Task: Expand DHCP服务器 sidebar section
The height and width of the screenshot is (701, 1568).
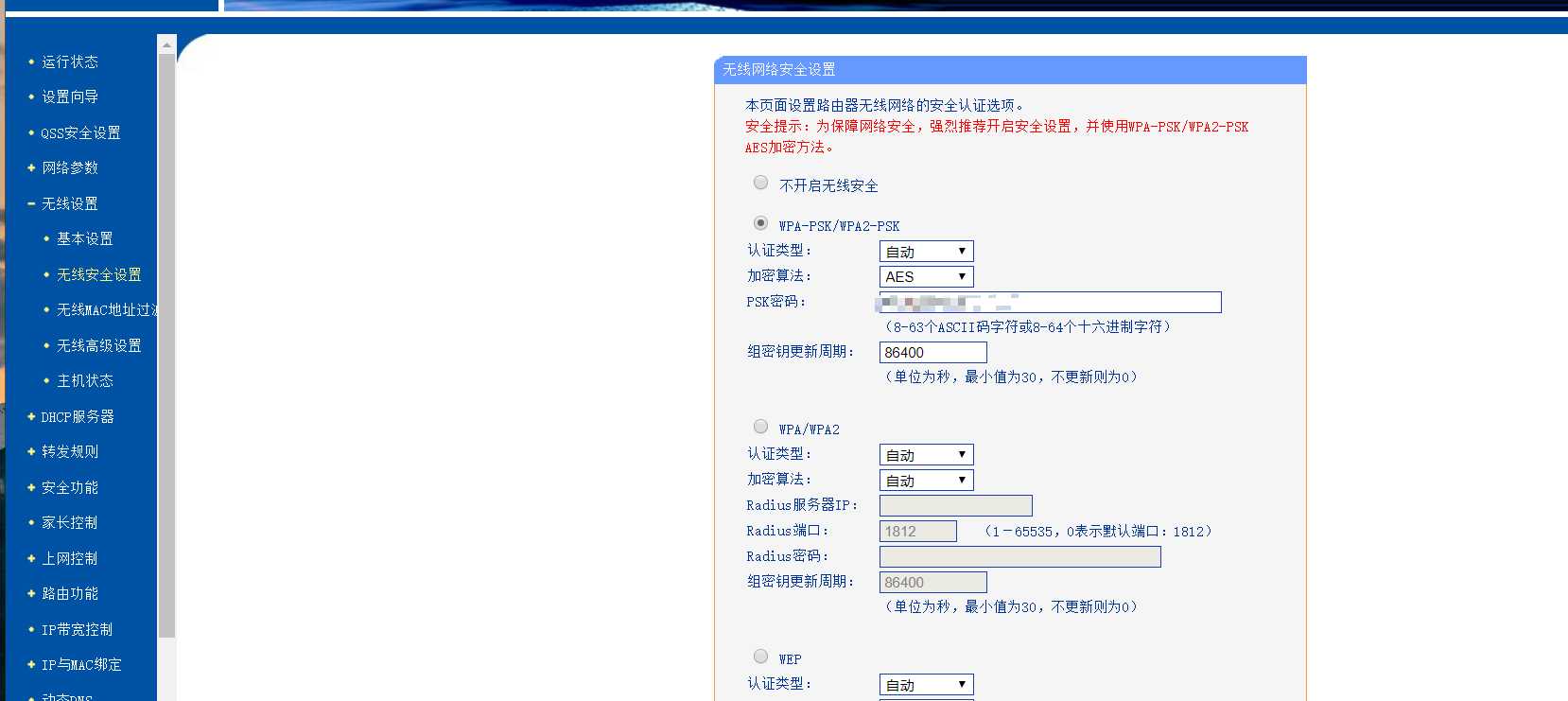Action: click(x=78, y=416)
